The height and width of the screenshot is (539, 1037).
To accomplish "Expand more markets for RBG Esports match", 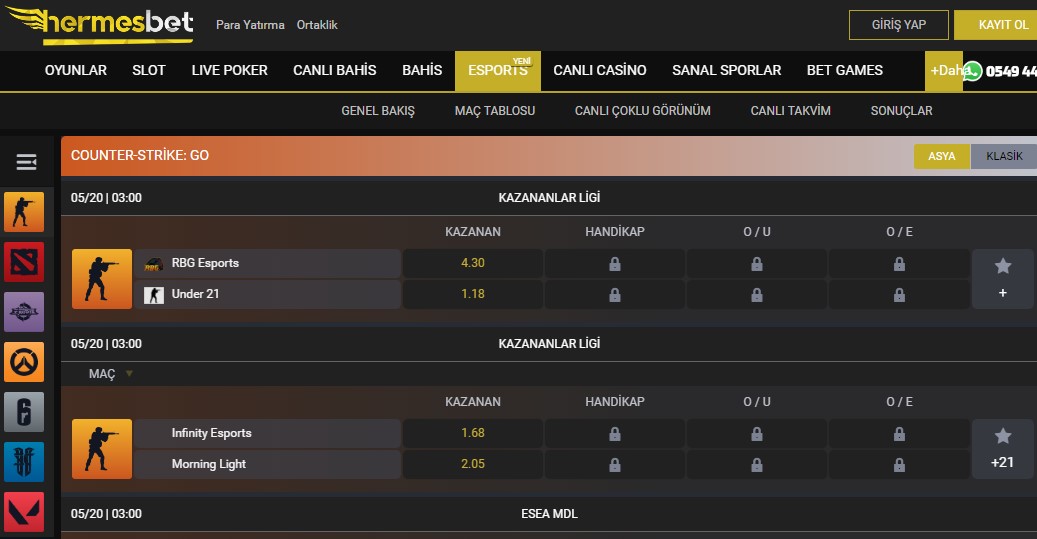I will 1003,293.
